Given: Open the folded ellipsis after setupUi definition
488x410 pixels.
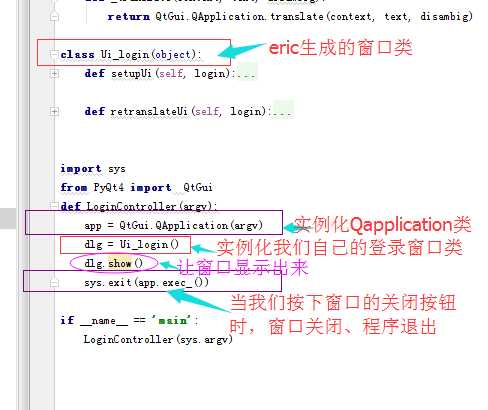Looking at the screenshot, I should [247, 73].
